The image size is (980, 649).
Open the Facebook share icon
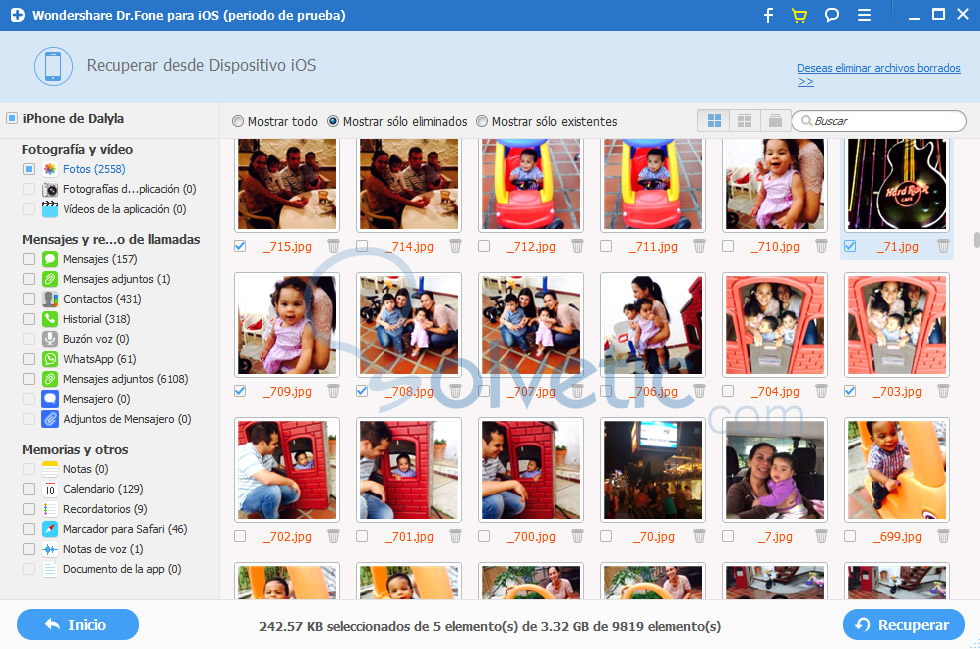(x=769, y=15)
